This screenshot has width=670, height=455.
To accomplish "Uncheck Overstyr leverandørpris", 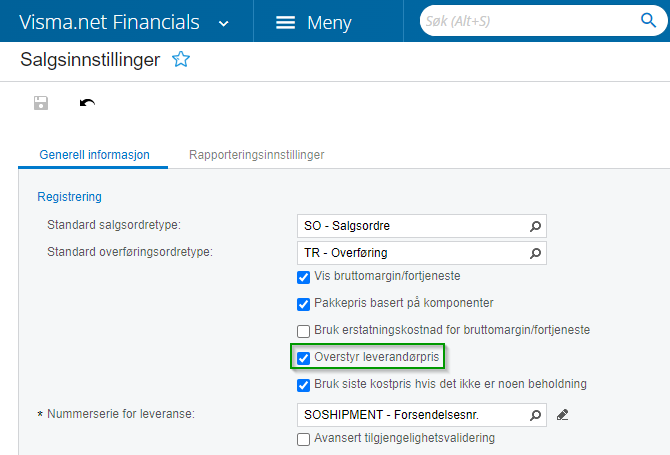I will pyautogui.click(x=304, y=357).
